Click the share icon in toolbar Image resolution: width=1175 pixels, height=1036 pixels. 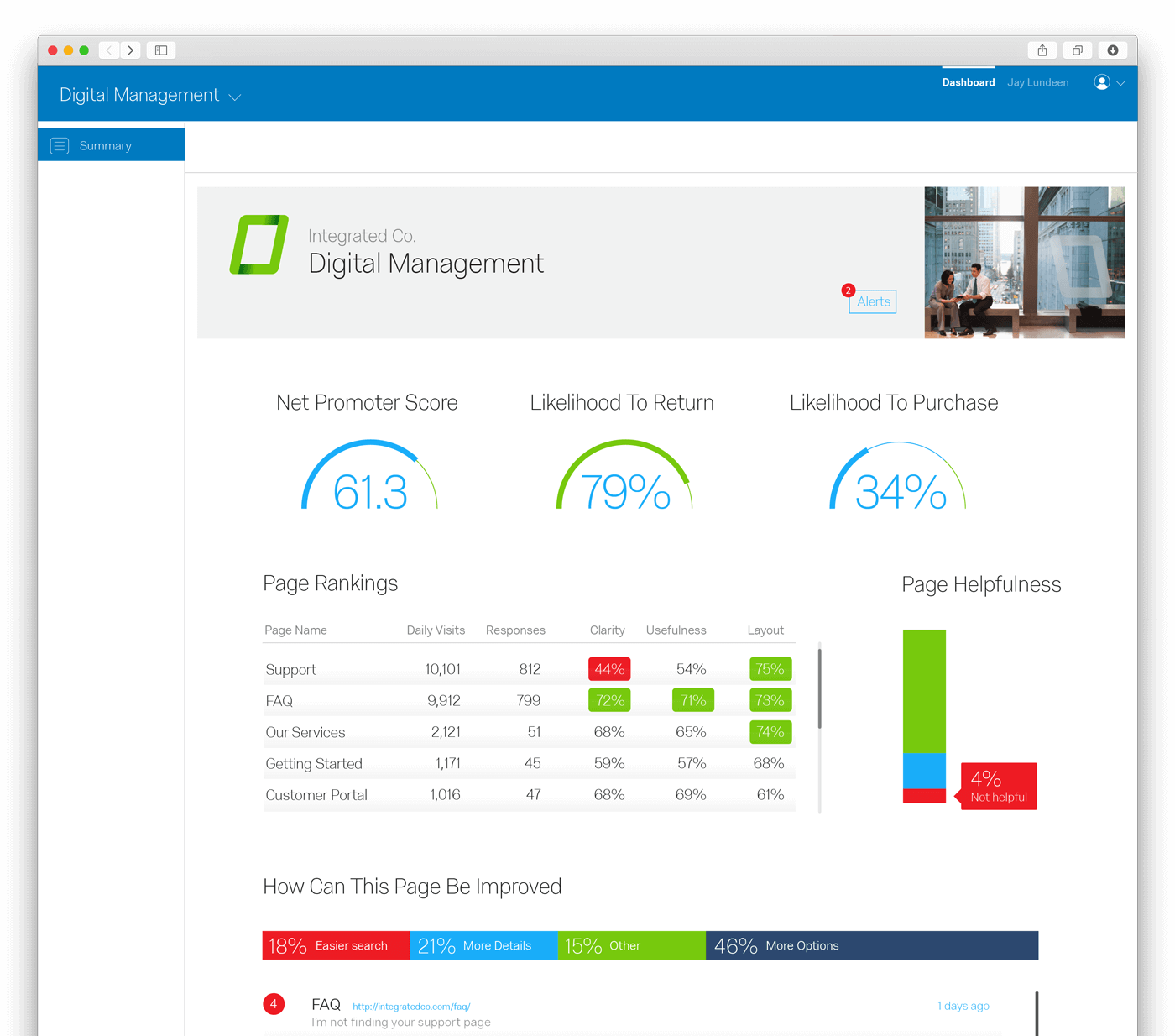coord(1042,50)
